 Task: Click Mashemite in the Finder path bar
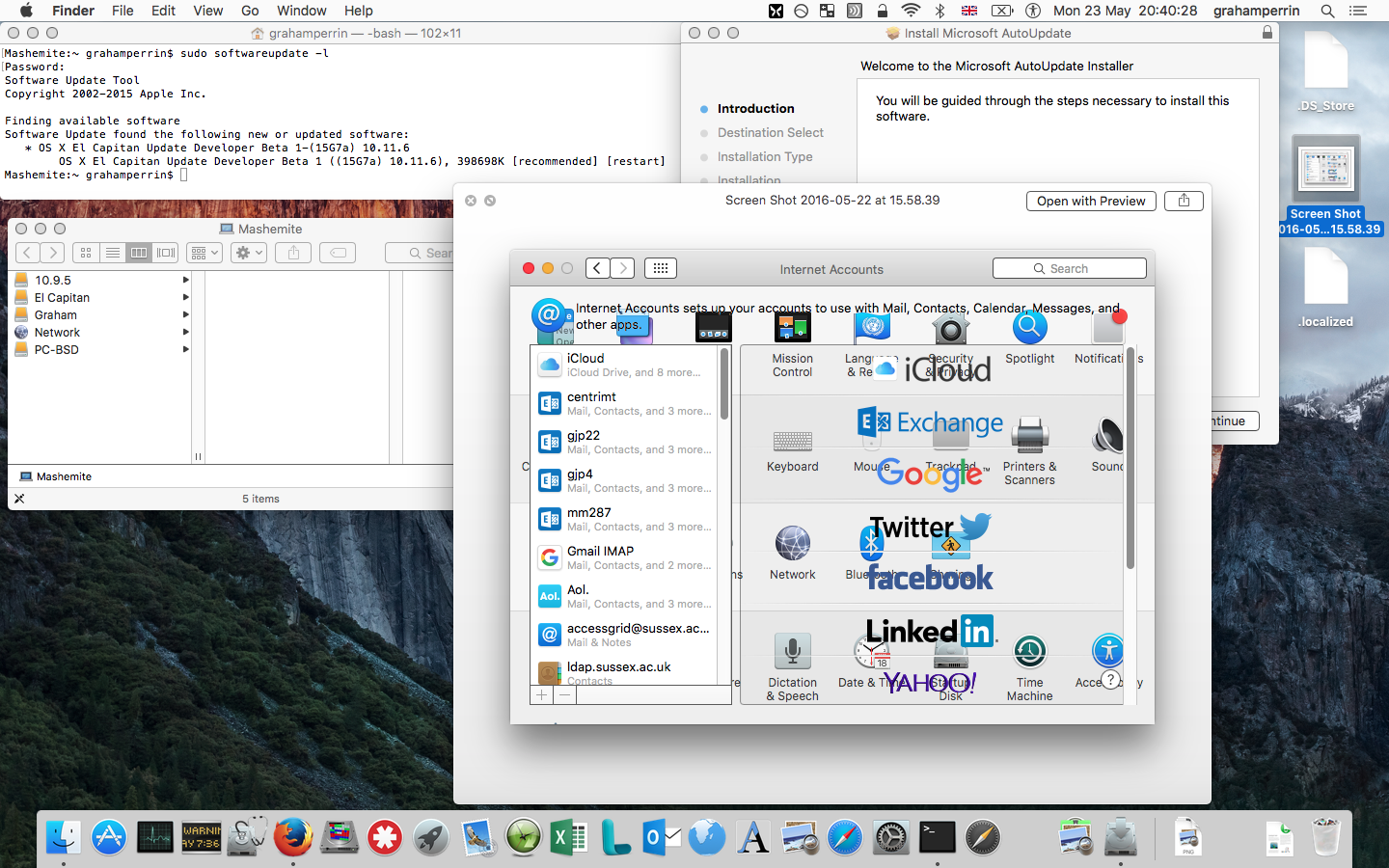click(x=56, y=476)
